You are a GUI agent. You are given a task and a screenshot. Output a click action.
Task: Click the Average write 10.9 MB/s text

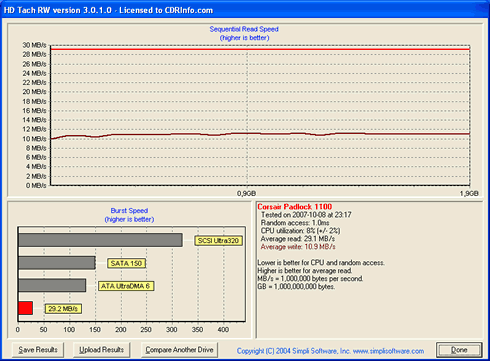click(298, 247)
